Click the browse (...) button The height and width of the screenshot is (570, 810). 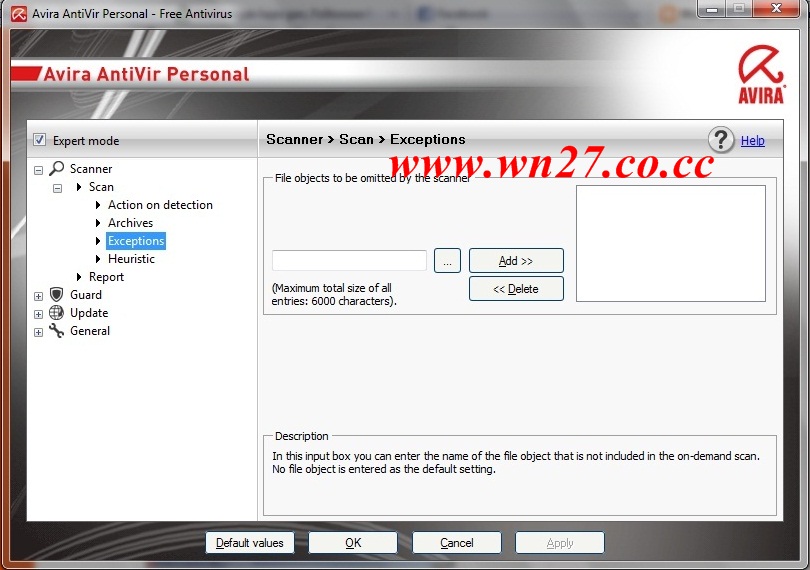pyautogui.click(x=447, y=260)
